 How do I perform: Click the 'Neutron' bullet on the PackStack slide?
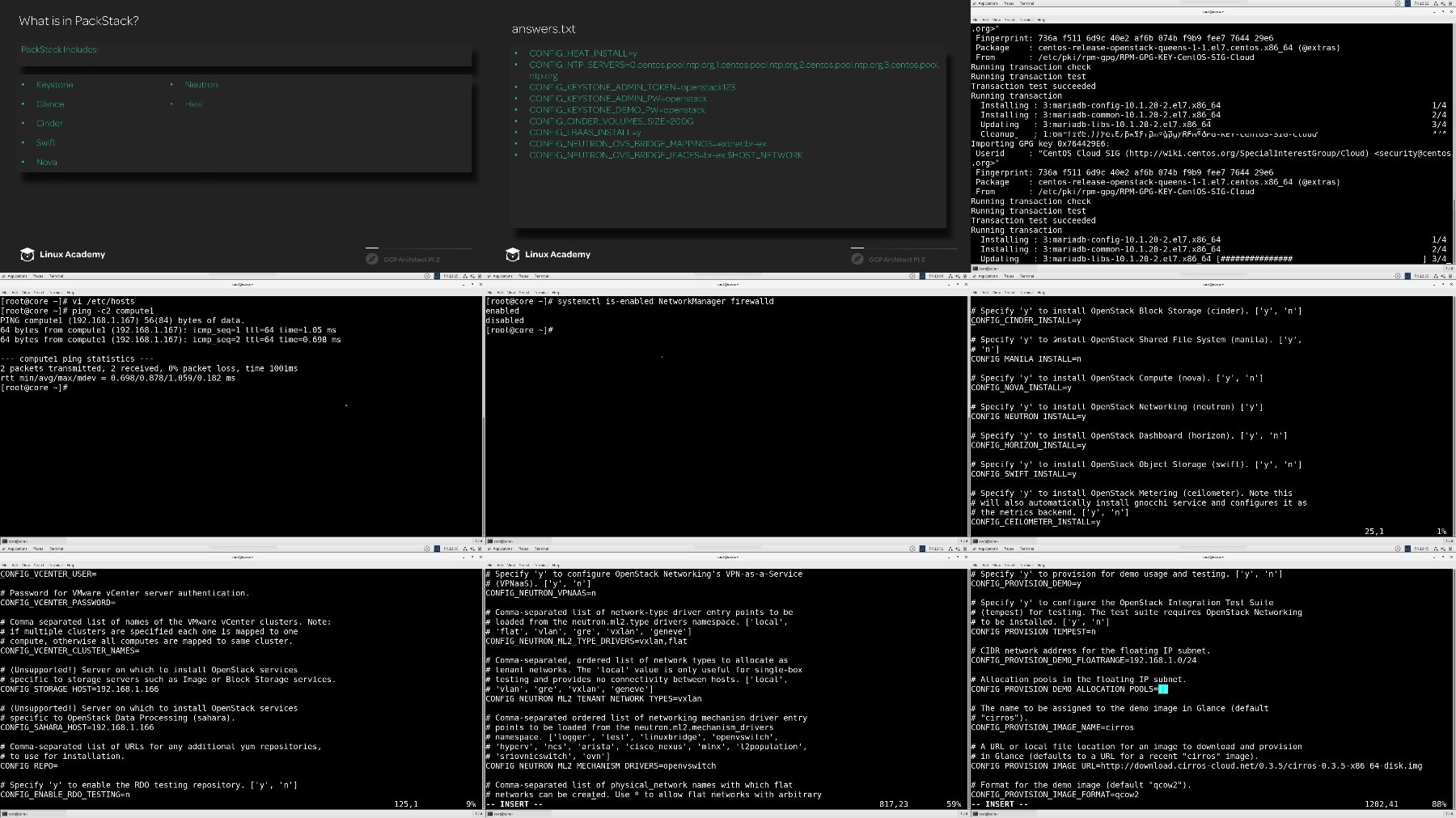point(201,85)
